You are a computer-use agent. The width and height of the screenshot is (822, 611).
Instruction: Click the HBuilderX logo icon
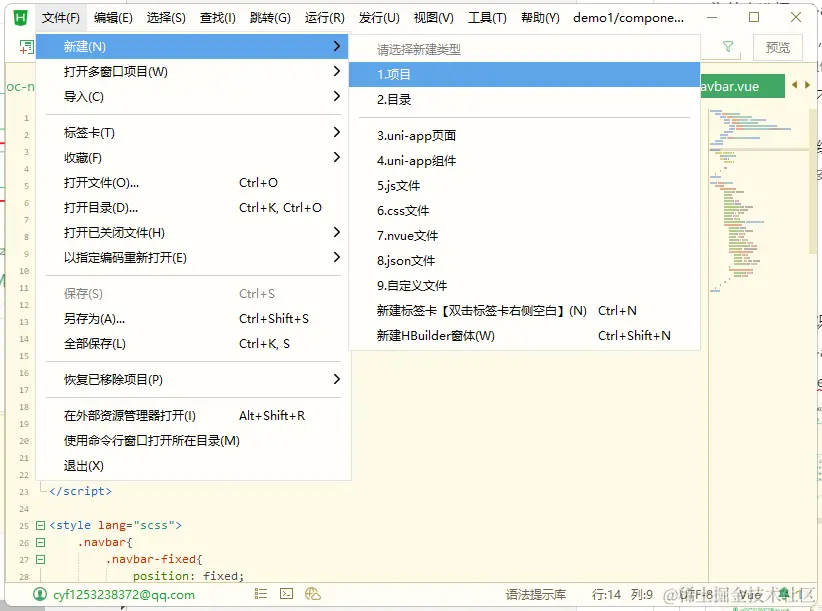20,18
